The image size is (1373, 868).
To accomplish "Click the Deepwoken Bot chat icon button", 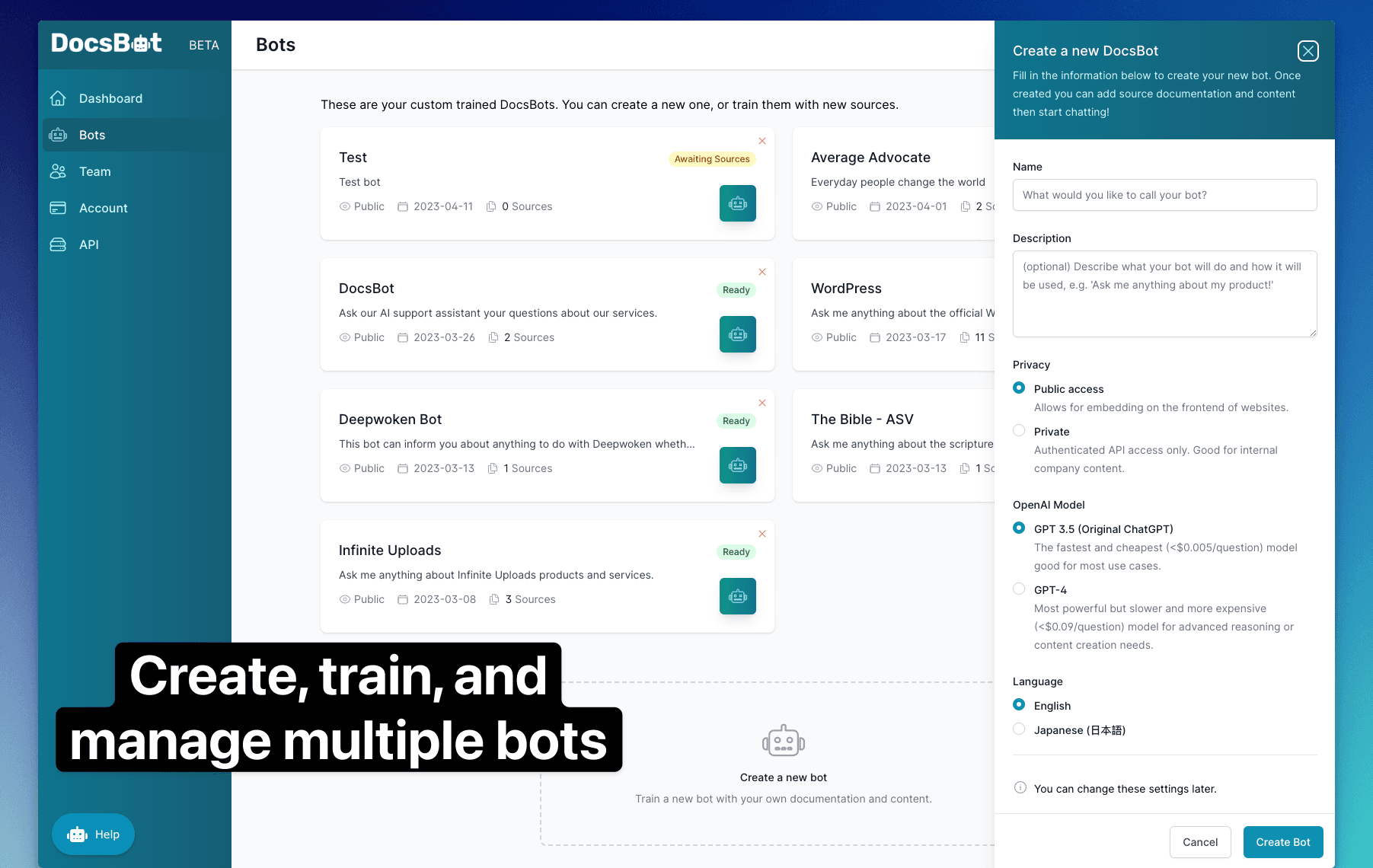I will tap(737, 465).
